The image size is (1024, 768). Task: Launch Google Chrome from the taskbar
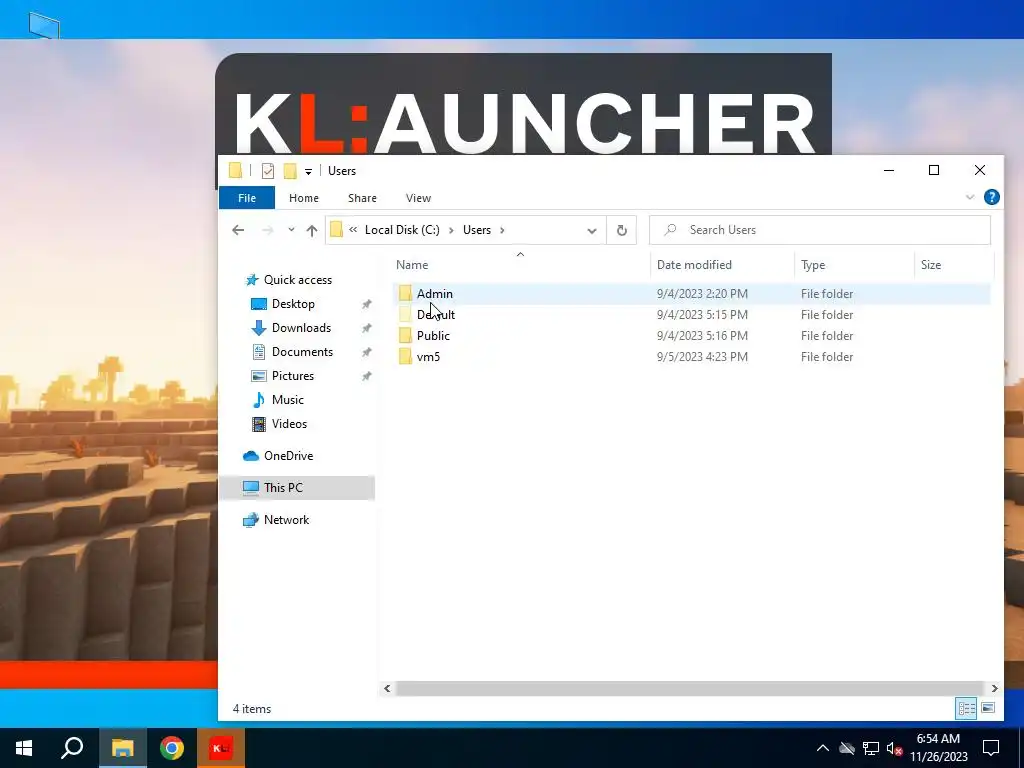click(172, 748)
